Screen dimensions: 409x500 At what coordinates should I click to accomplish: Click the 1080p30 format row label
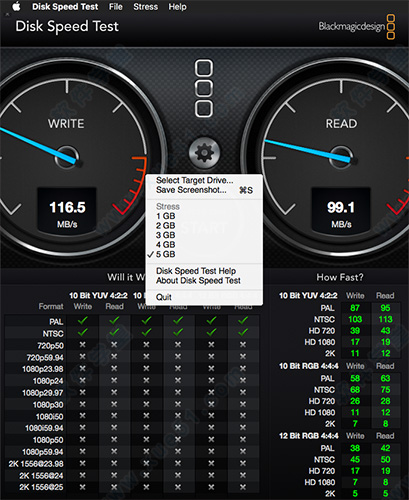click(48, 405)
